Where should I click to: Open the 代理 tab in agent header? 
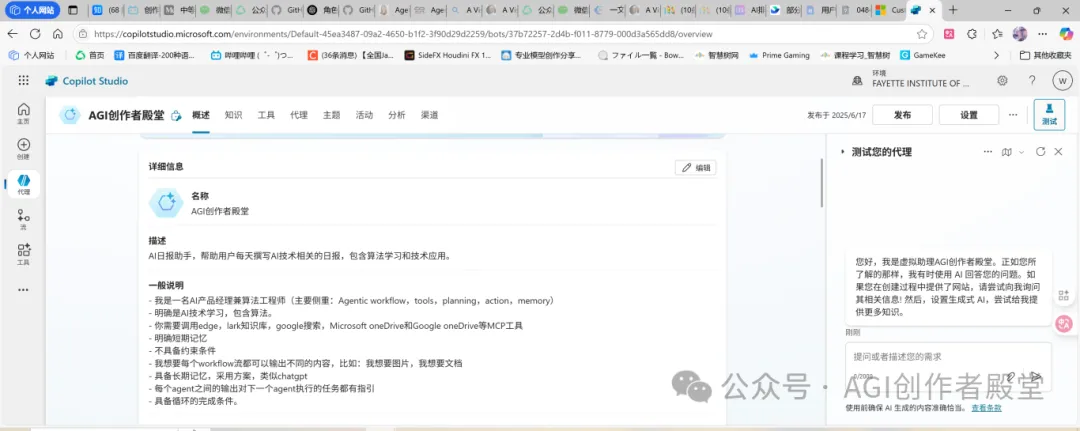(x=299, y=115)
